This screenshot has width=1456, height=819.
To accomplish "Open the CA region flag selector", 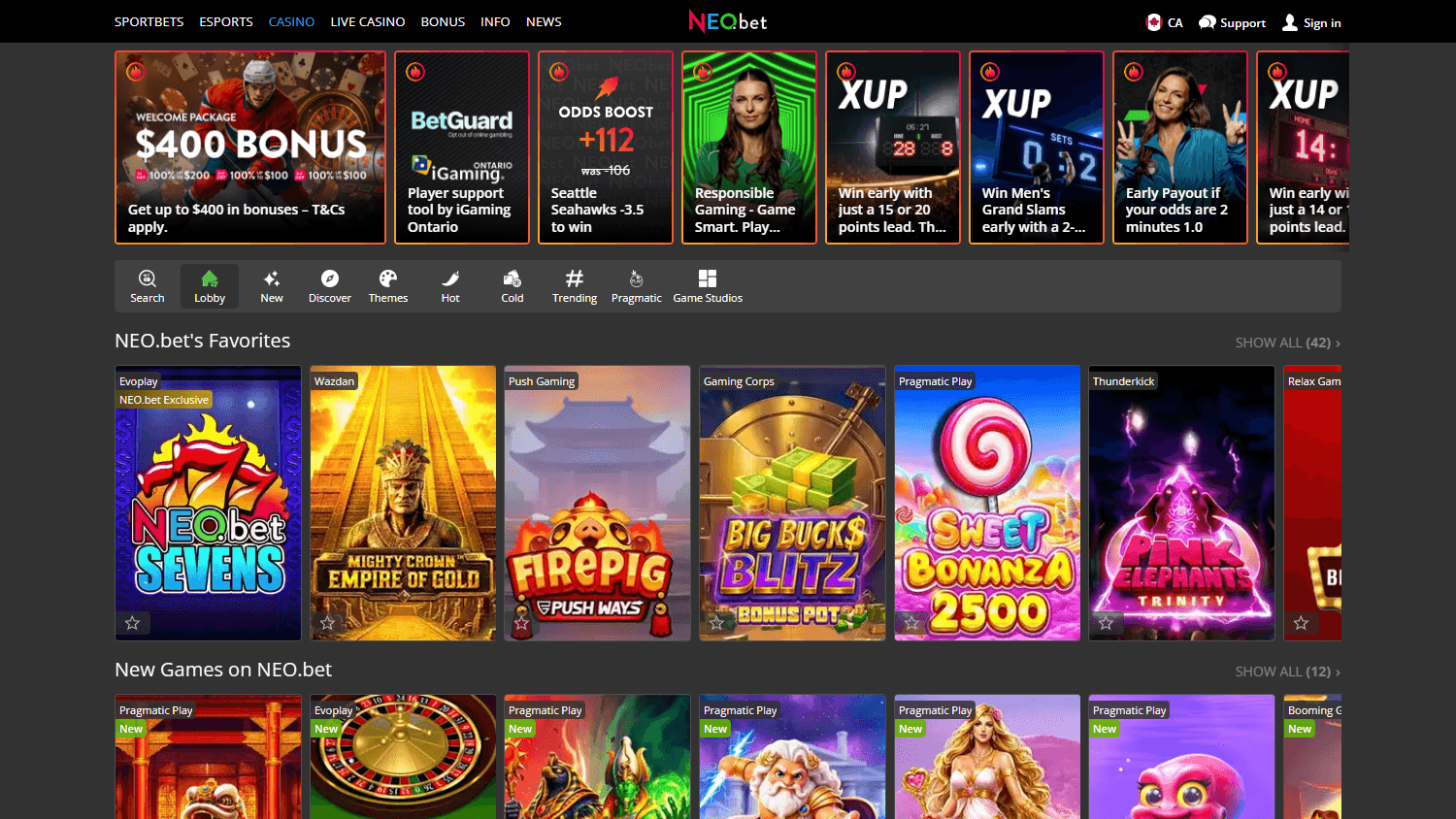I will [x=1164, y=22].
